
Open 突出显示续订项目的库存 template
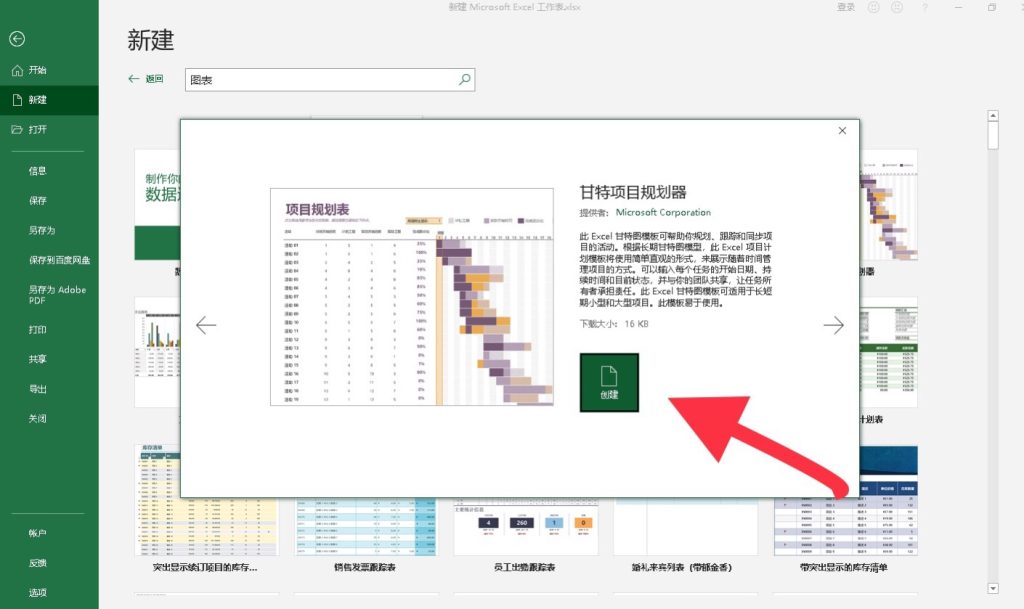(206, 509)
